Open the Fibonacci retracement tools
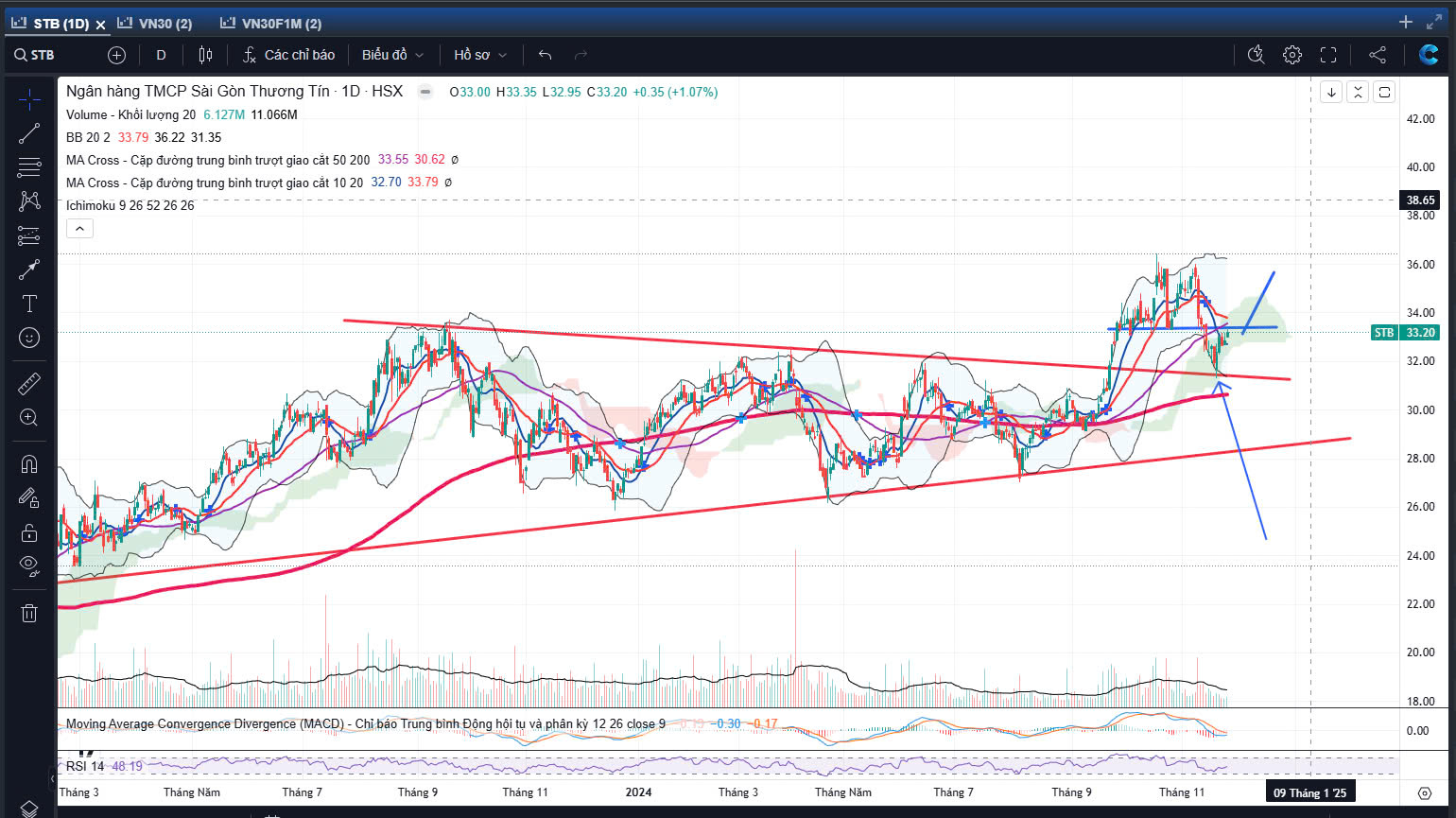Image resolution: width=1456 pixels, height=818 pixels. tap(29, 167)
